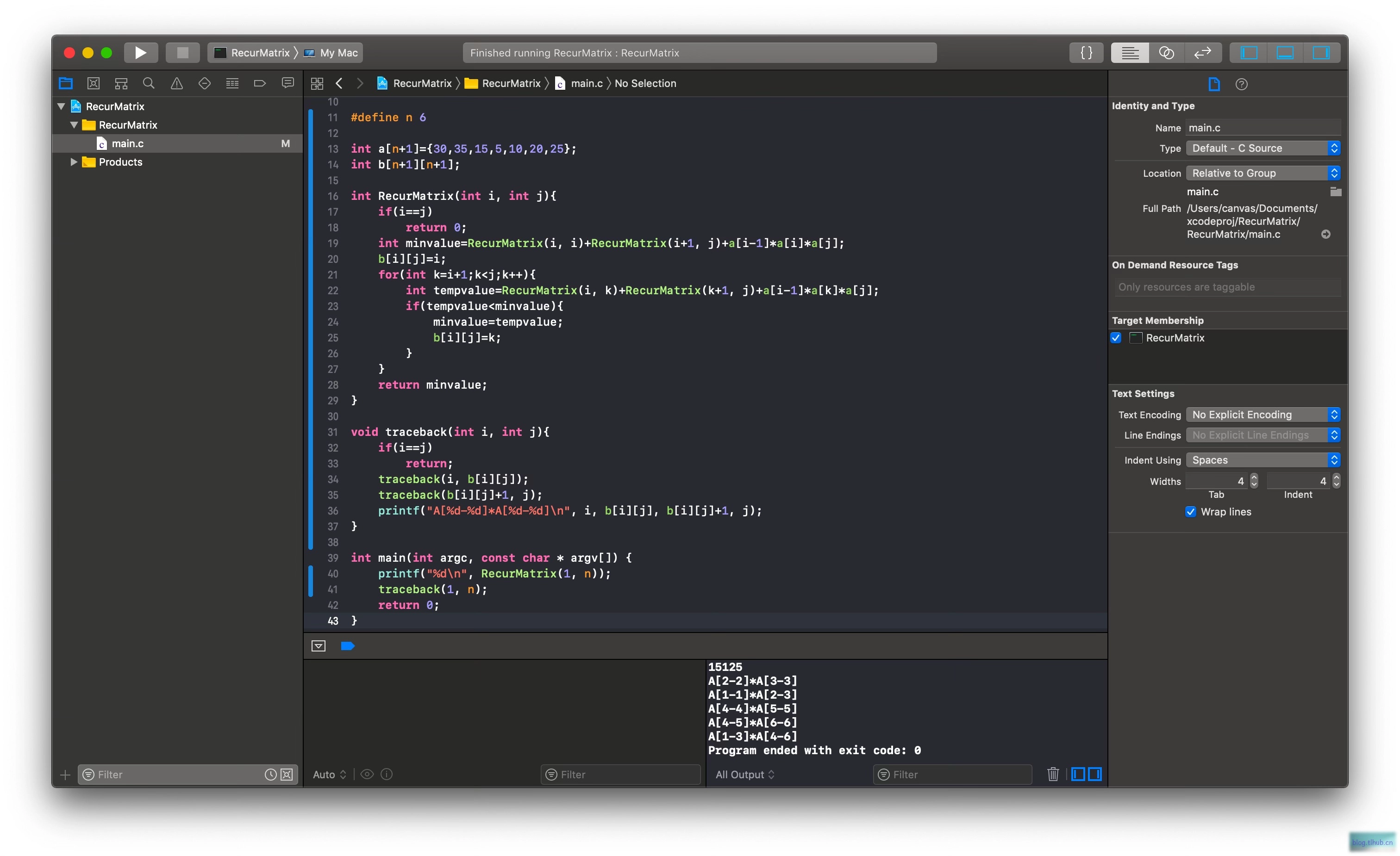This screenshot has width=1400, height=856.
Task: Select the RecurMatrix scheme in the toolbar
Action: [x=252, y=53]
